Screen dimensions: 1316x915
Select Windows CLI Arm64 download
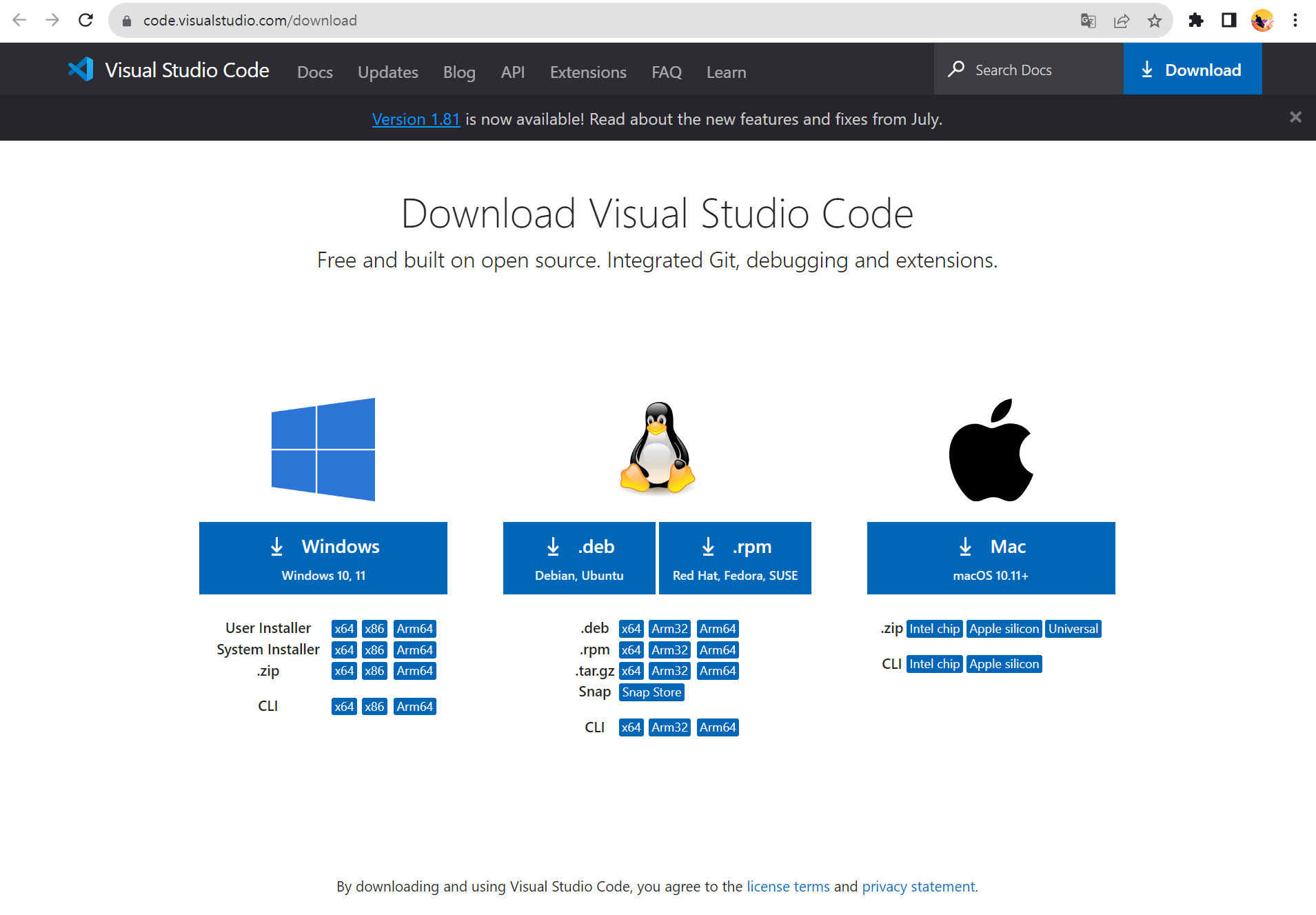click(x=415, y=707)
